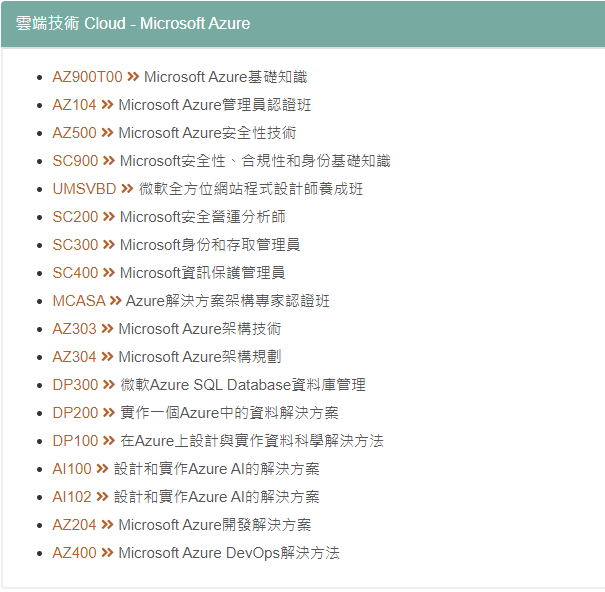The image size is (605, 592).
Task: Select the SC900 安全性、合規性和身份基礎知識 course
Action: click(221, 161)
